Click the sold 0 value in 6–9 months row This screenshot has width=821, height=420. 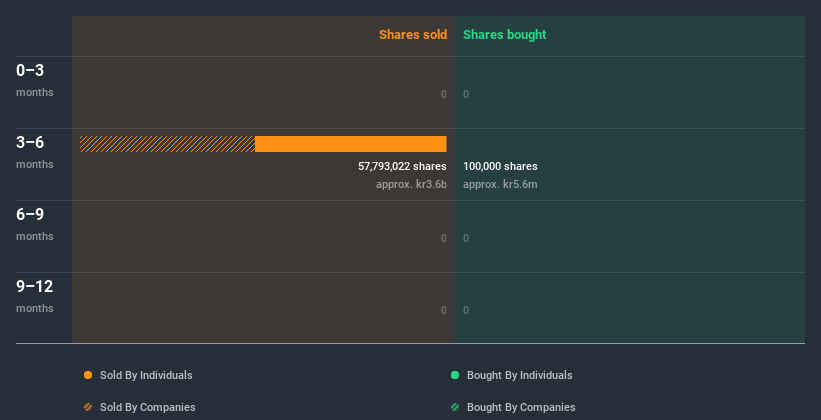[x=444, y=238]
